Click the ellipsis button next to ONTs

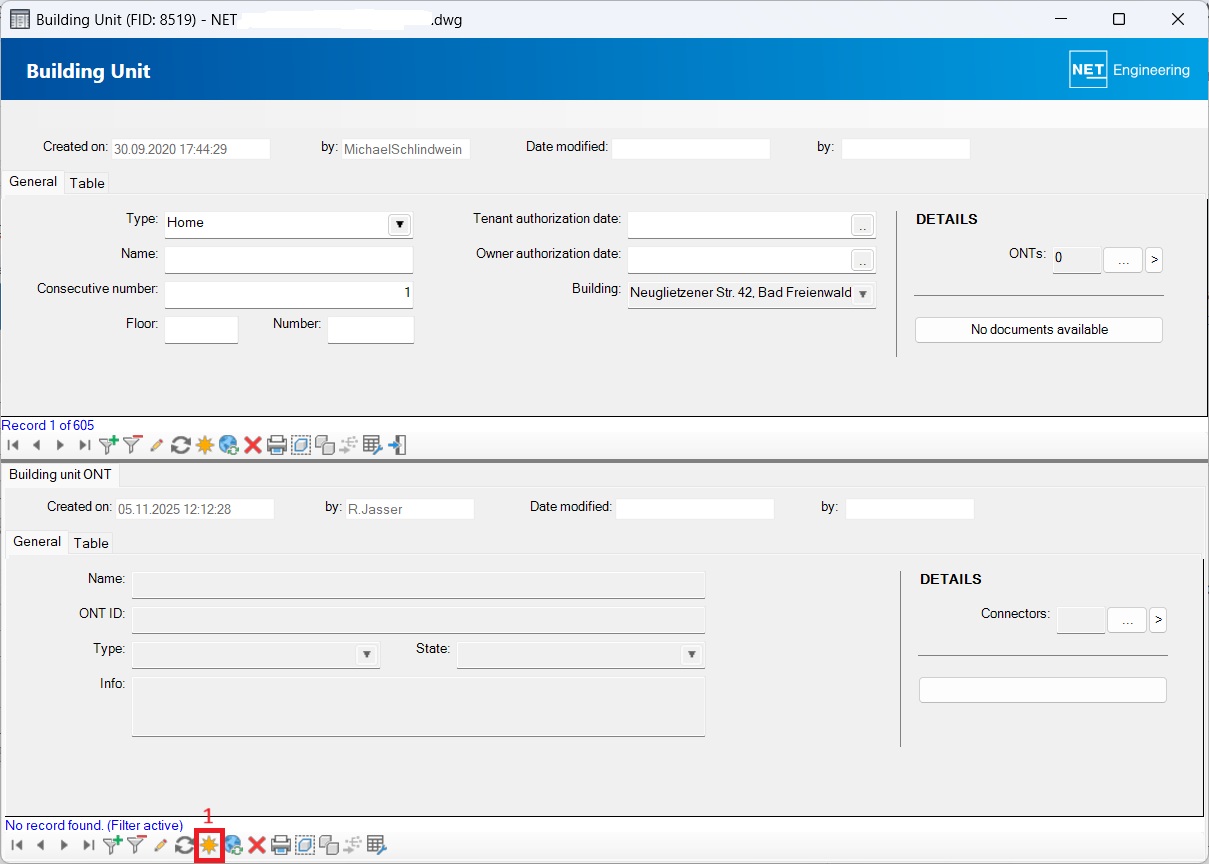(1122, 260)
